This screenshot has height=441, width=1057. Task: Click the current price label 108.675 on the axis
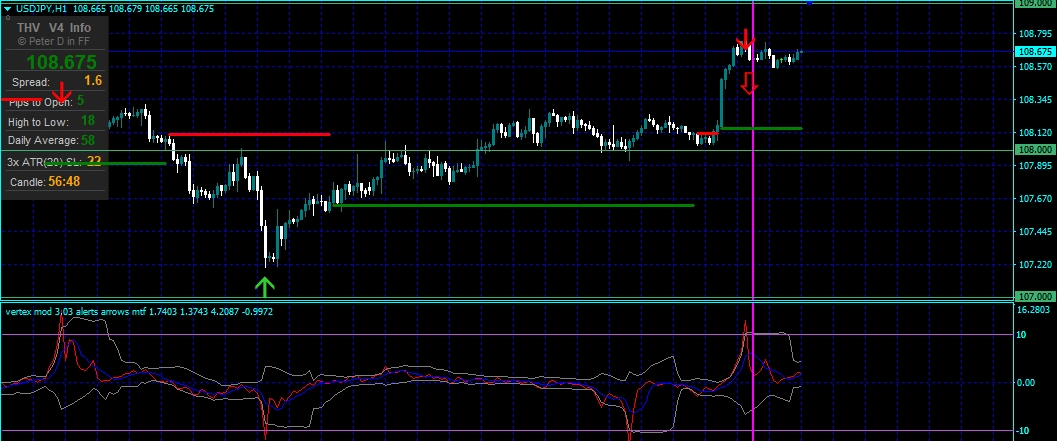coord(1035,51)
